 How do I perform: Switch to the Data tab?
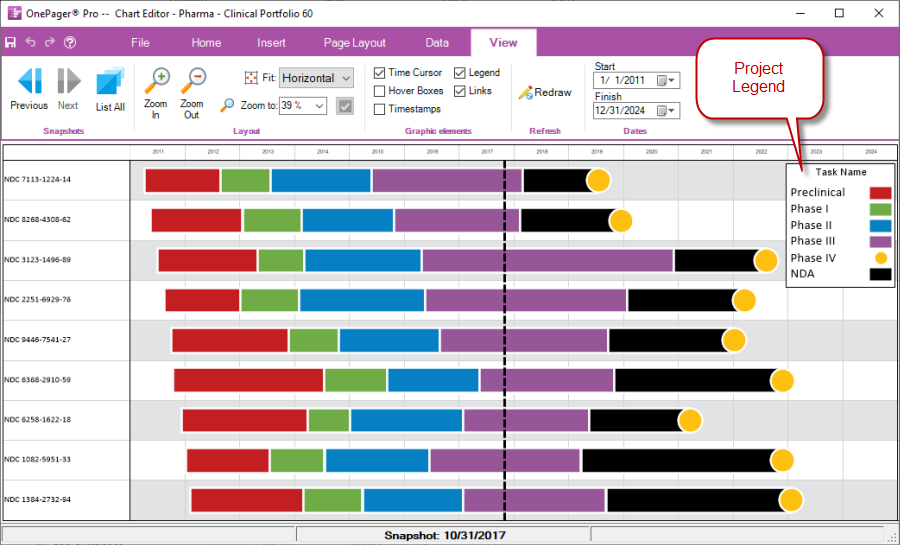click(437, 42)
